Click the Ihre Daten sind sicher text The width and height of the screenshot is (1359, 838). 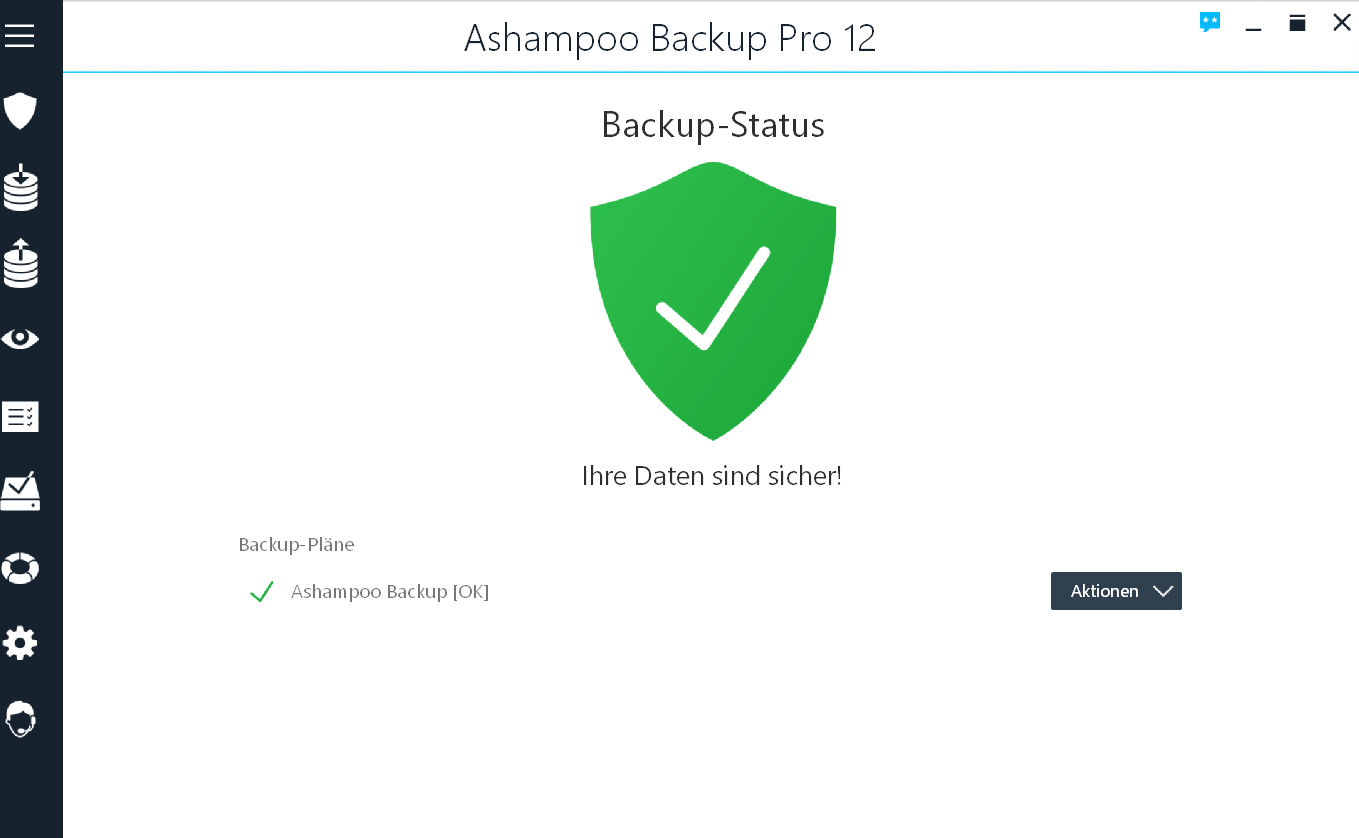tap(711, 476)
